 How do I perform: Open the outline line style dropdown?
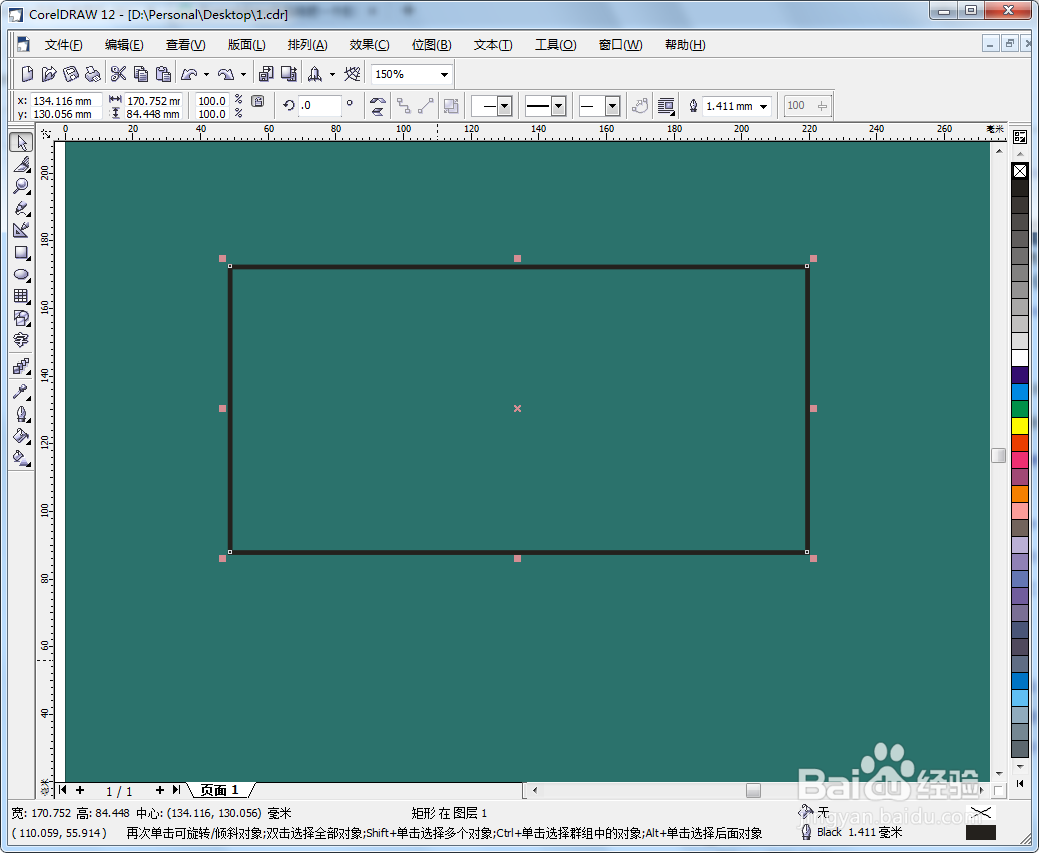(559, 106)
